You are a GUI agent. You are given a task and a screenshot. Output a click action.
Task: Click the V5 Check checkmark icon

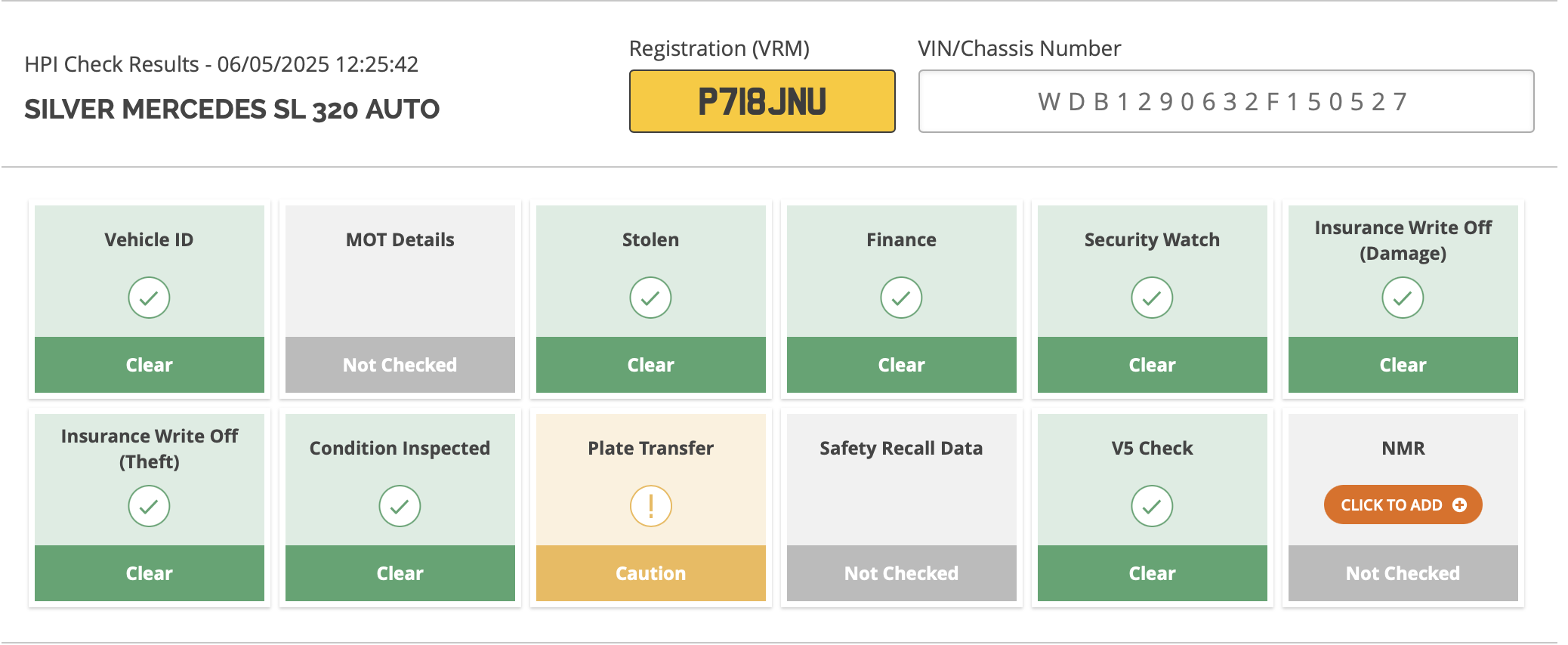click(x=1152, y=506)
